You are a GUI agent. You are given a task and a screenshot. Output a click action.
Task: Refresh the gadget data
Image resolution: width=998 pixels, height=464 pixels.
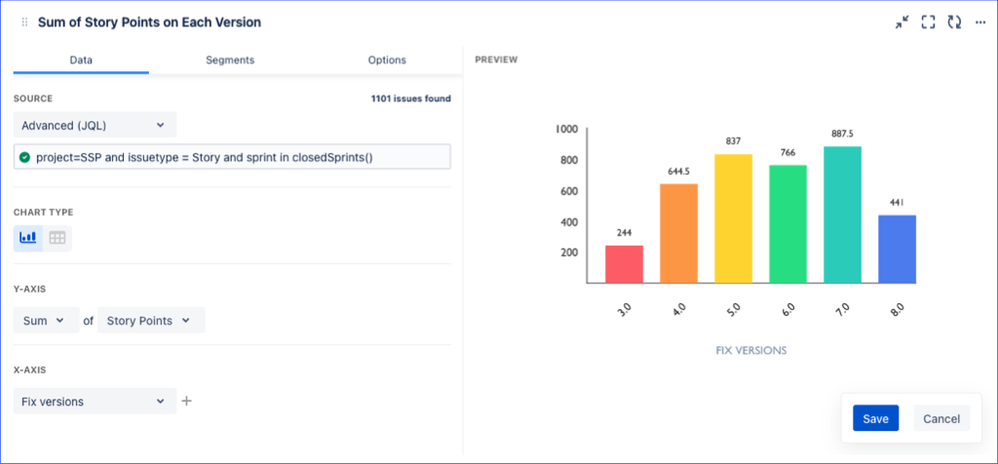[954, 22]
